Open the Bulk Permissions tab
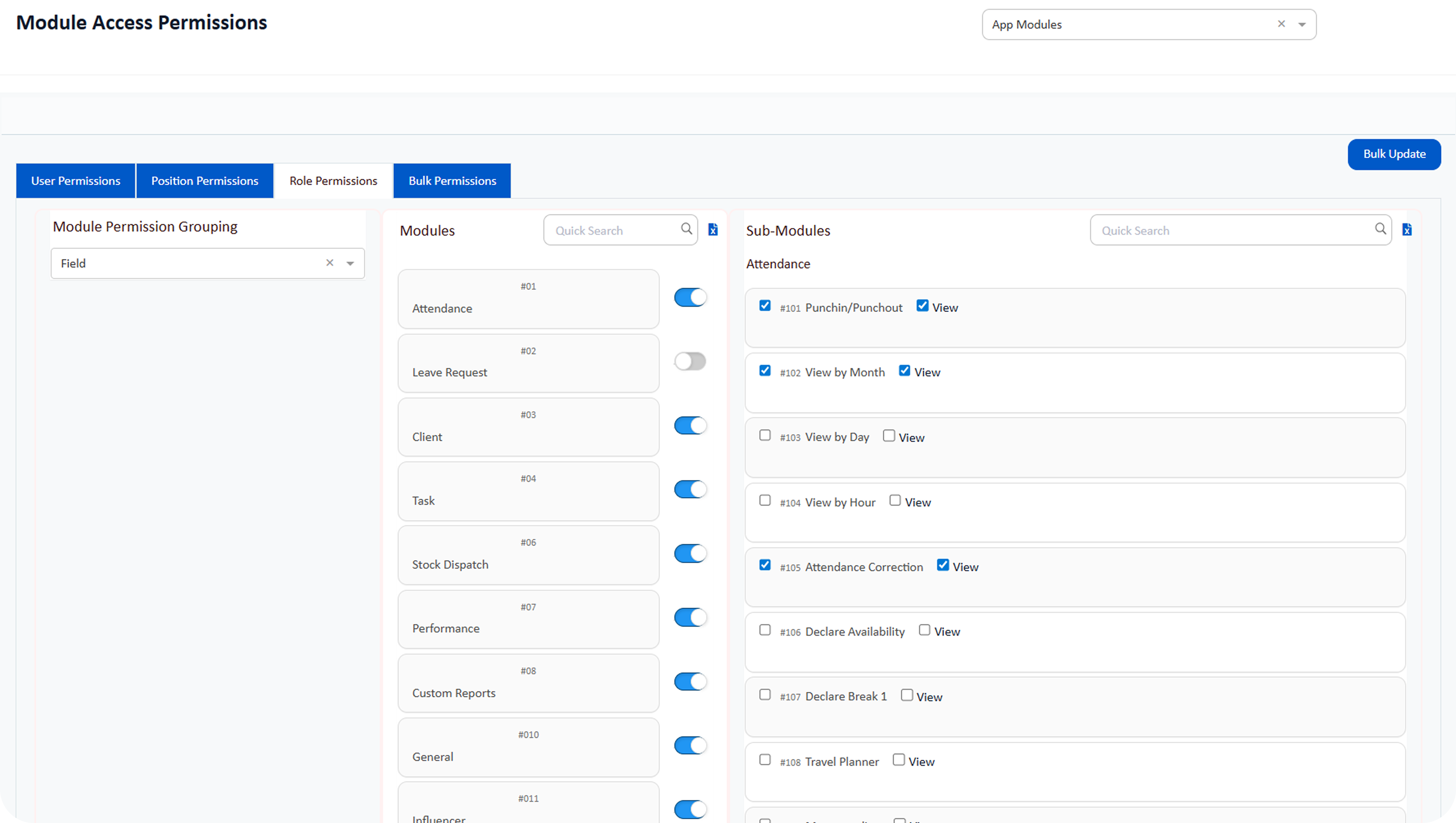This screenshot has width=1456, height=823. point(452,181)
